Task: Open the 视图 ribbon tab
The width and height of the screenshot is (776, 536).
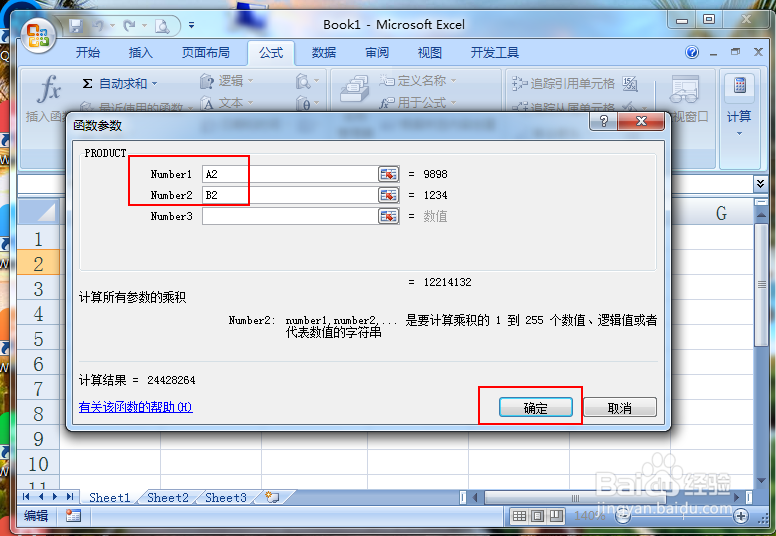Action: [x=430, y=52]
